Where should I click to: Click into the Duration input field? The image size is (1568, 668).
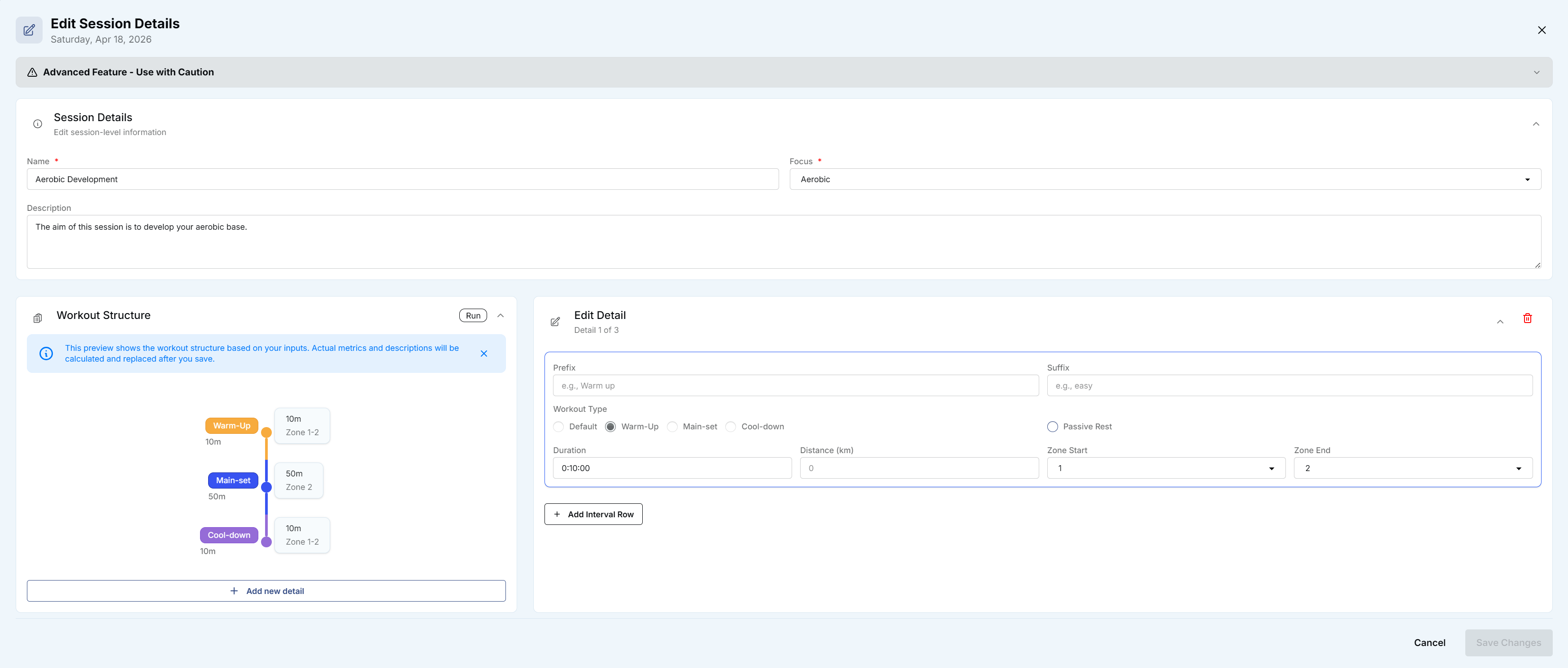click(671, 467)
